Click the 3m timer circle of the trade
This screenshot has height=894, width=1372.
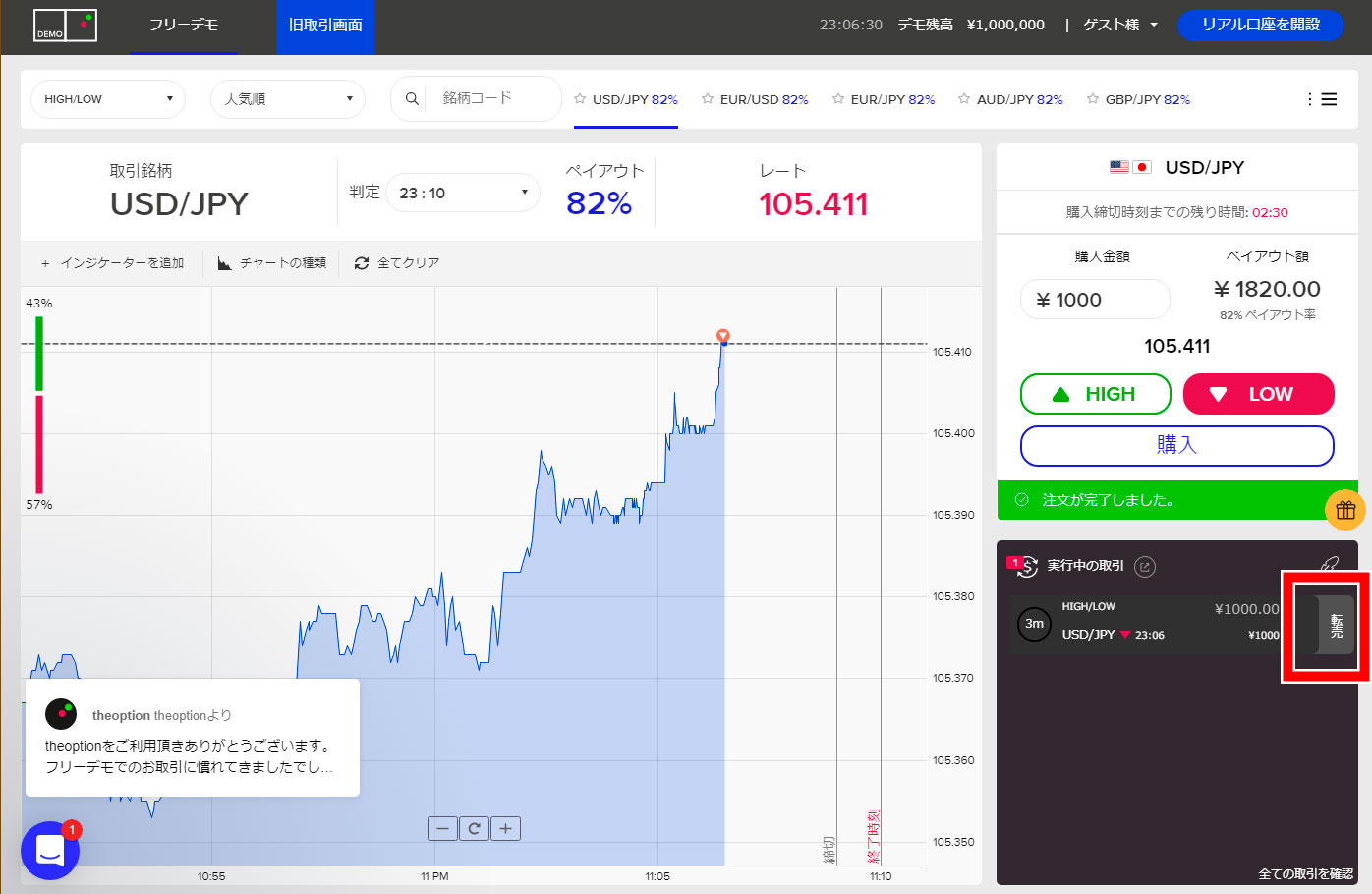pyautogui.click(x=1034, y=624)
